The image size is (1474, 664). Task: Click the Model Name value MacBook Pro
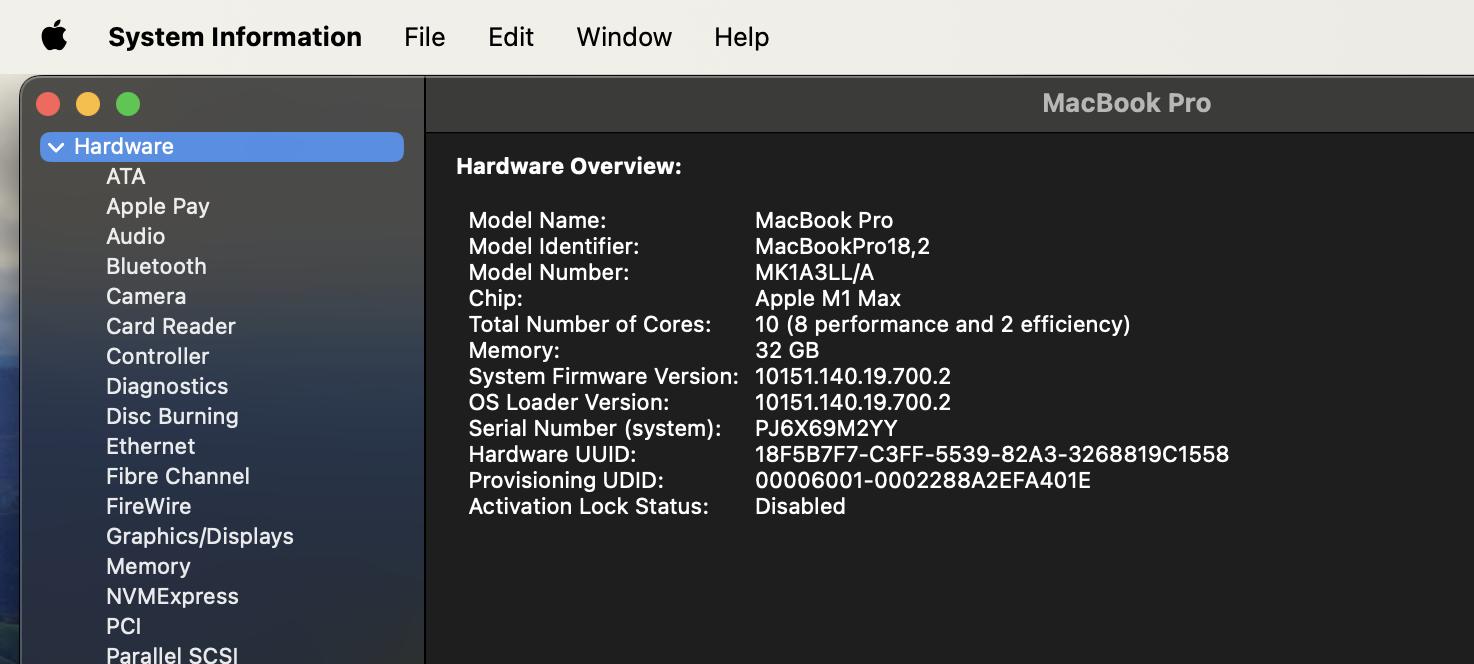[x=824, y=220]
